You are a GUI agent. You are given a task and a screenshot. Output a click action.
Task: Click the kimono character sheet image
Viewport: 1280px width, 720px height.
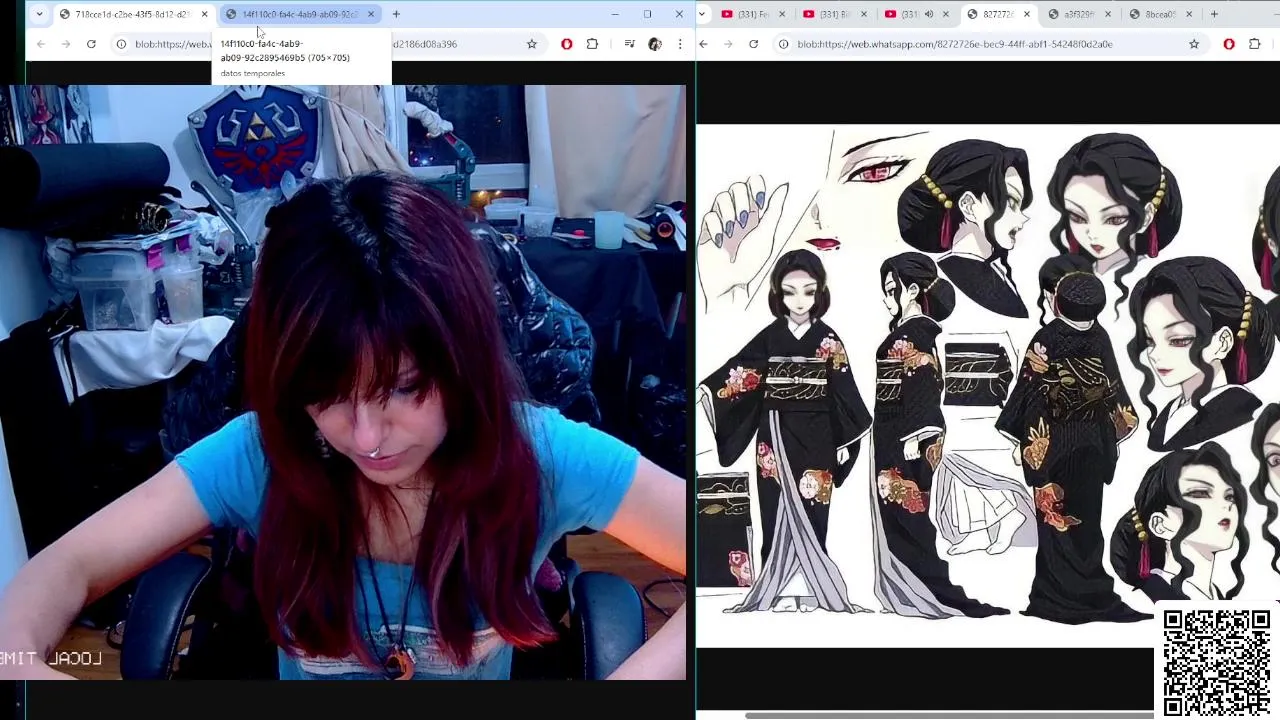pyautogui.click(x=988, y=386)
